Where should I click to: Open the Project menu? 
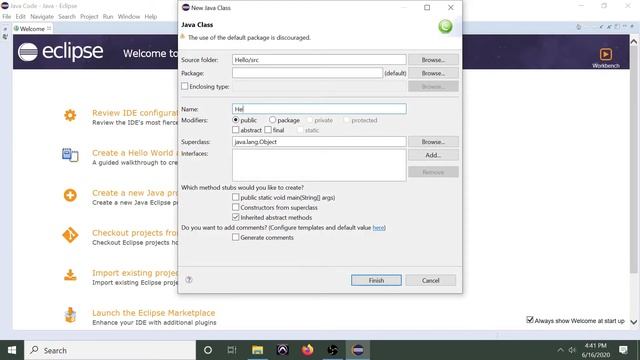[x=89, y=17]
